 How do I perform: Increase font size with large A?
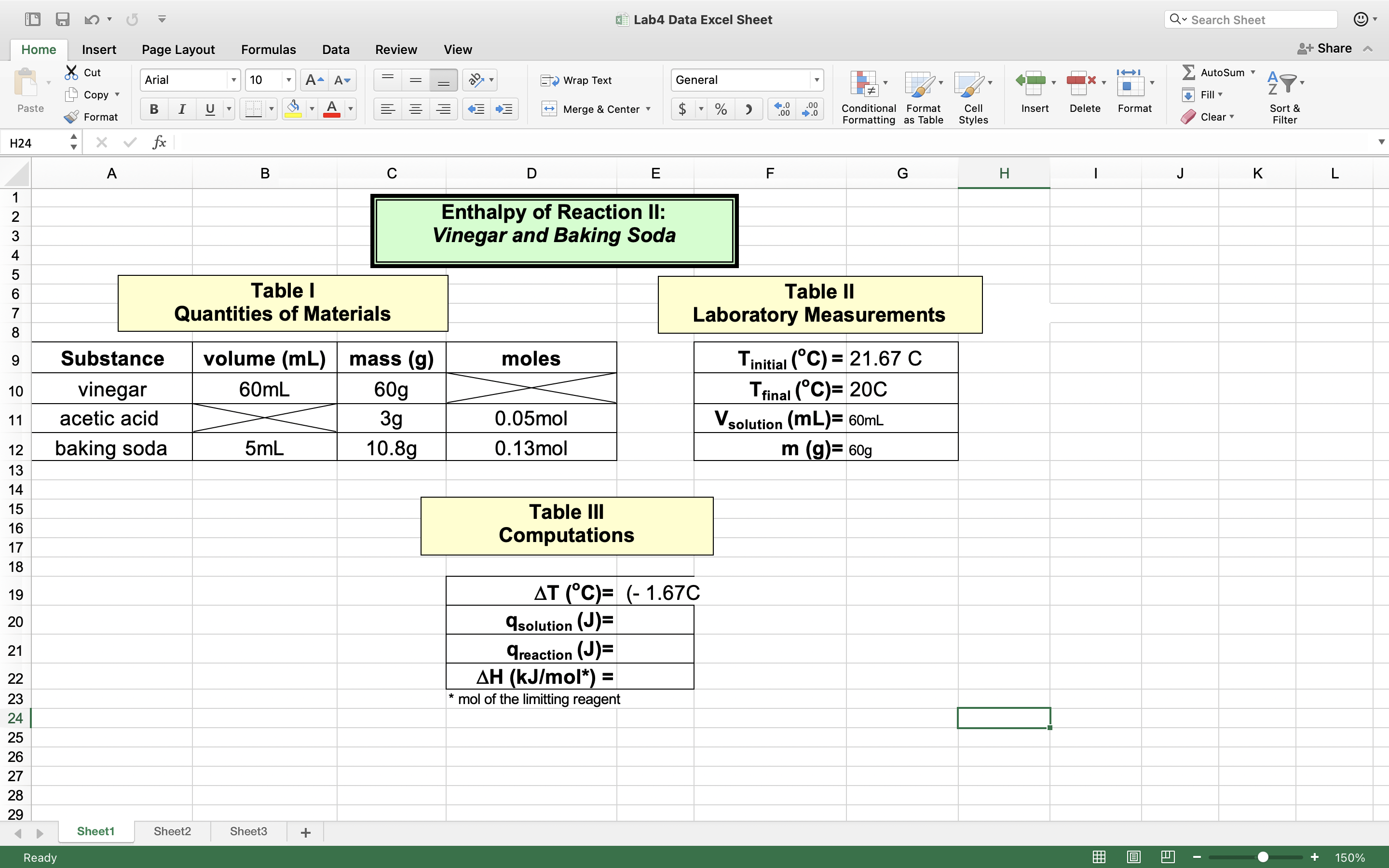pyautogui.click(x=314, y=80)
